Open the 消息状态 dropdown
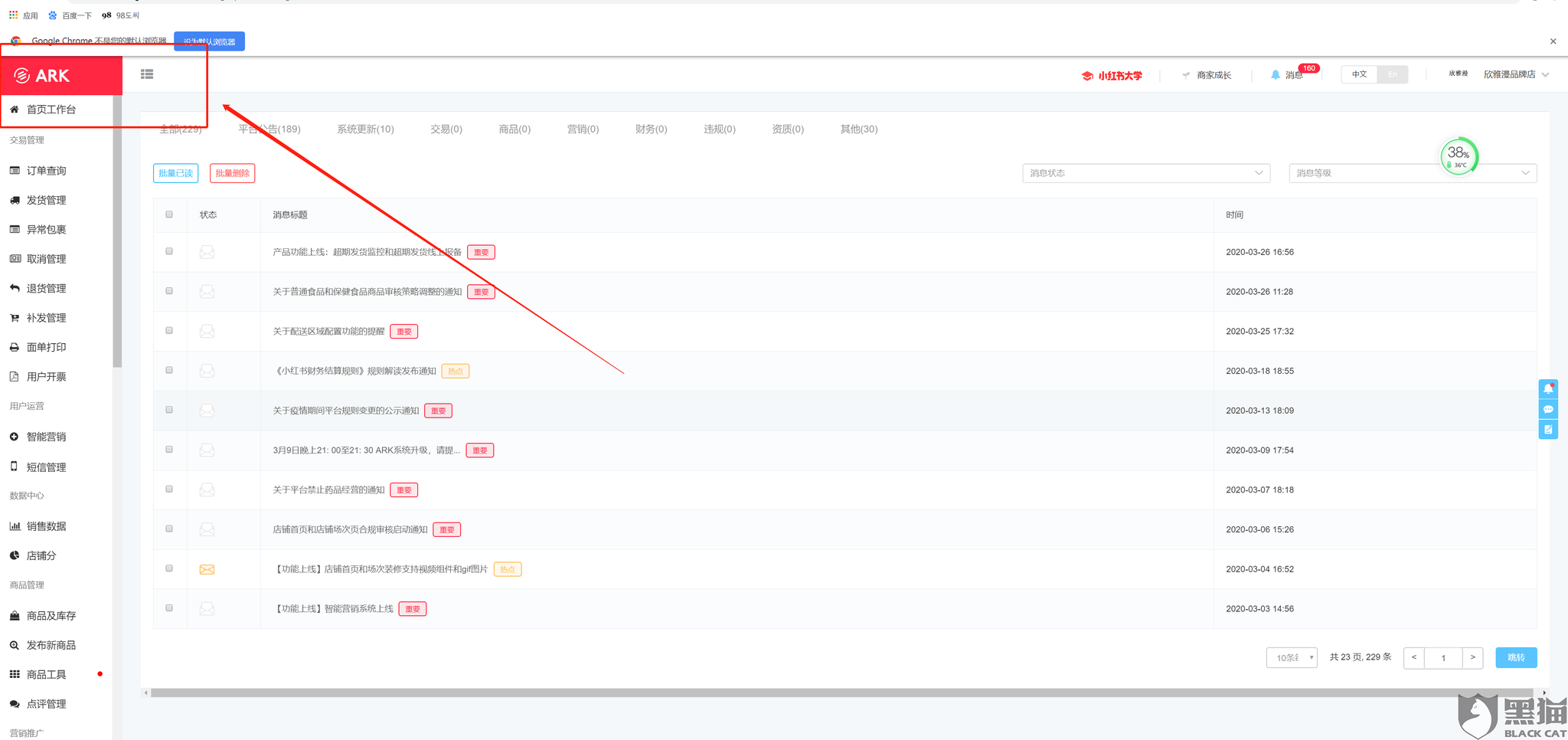The width and height of the screenshot is (1568, 740). (1146, 173)
